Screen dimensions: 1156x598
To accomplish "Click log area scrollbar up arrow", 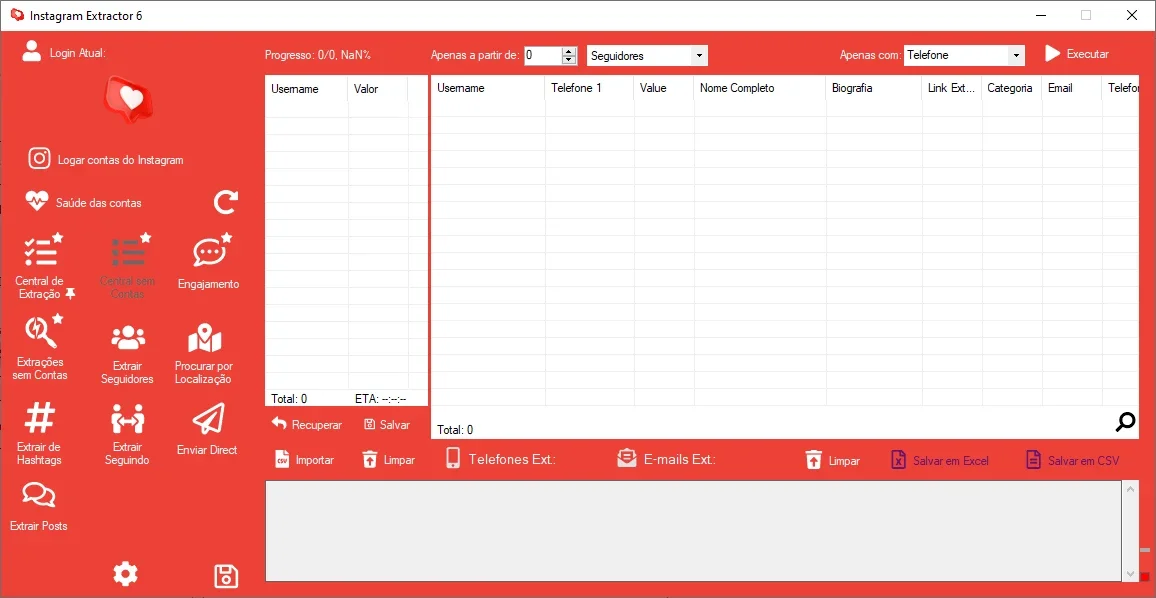I will point(1131,488).
